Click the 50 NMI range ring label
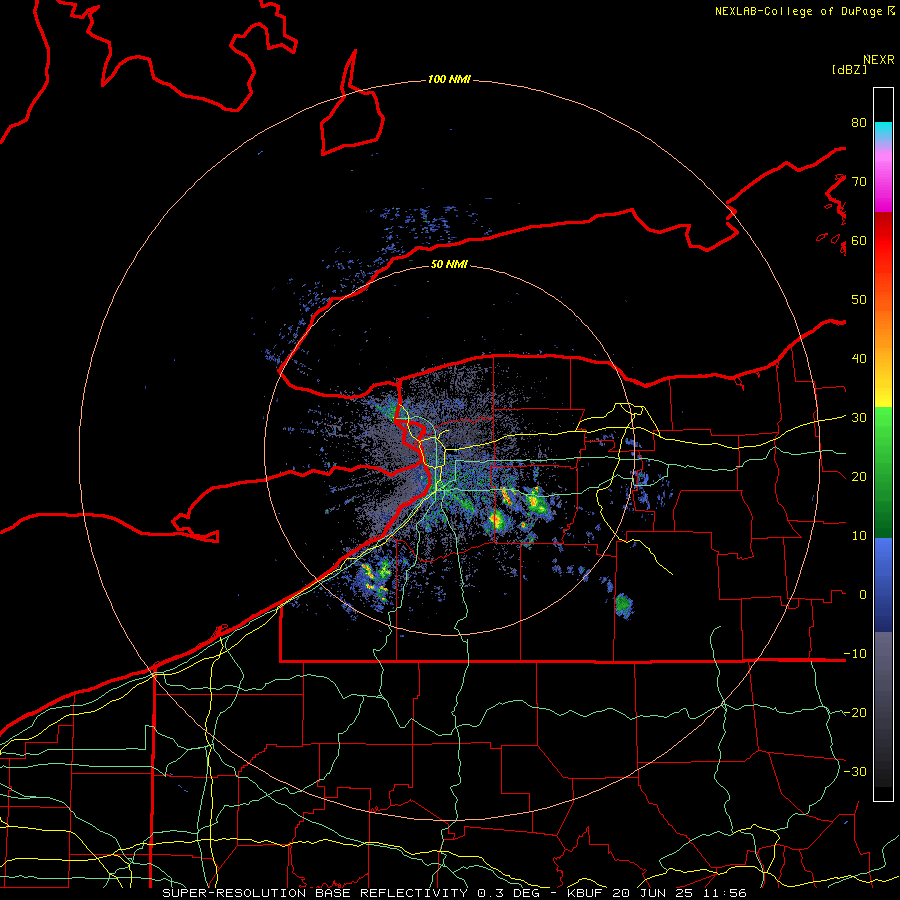This screenshot has width=900, height=900. pyautogui.click(x=449, y=264)
